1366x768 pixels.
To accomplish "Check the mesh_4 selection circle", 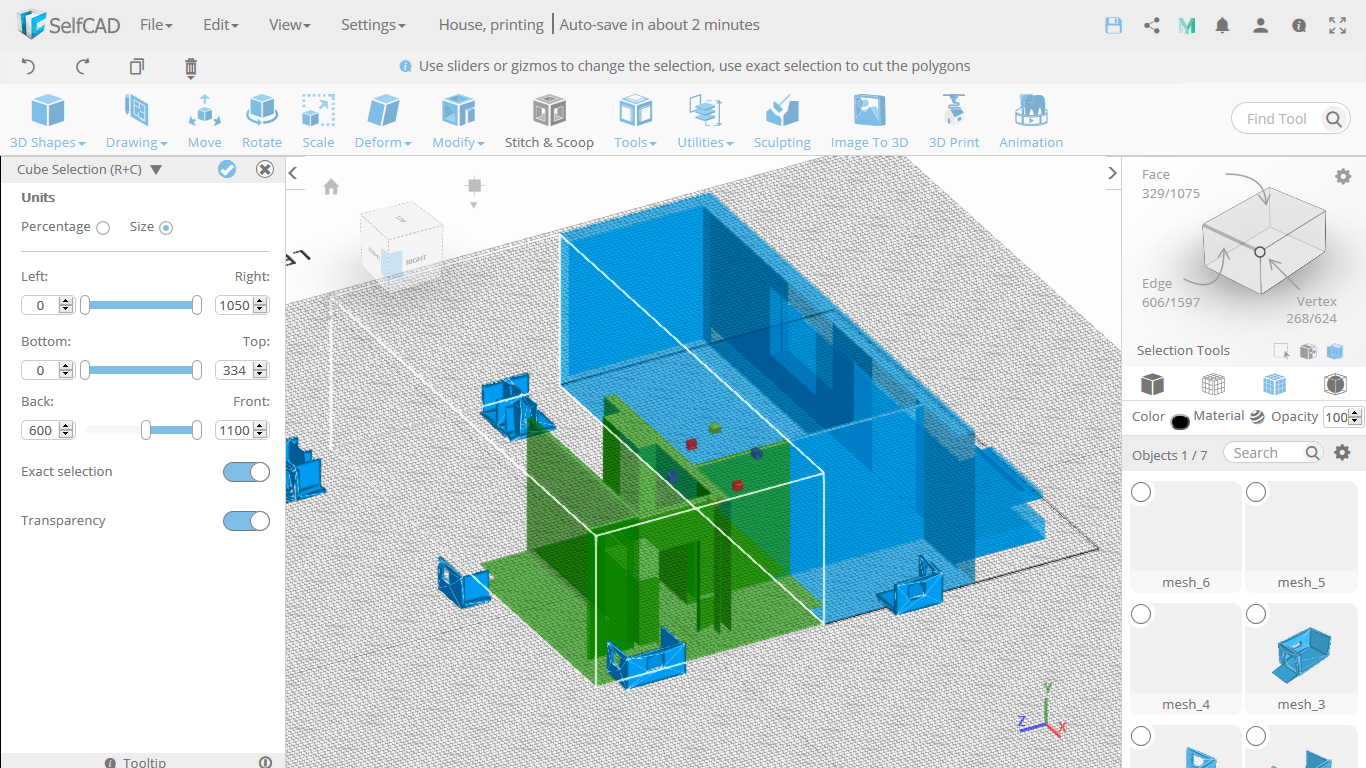I will click(1141, 614).
